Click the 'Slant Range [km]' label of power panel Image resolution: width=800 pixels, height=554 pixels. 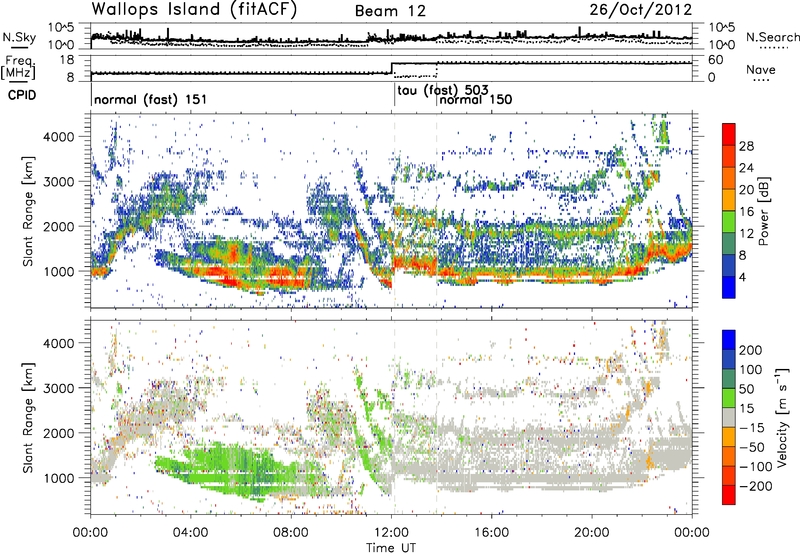point(28,211)
